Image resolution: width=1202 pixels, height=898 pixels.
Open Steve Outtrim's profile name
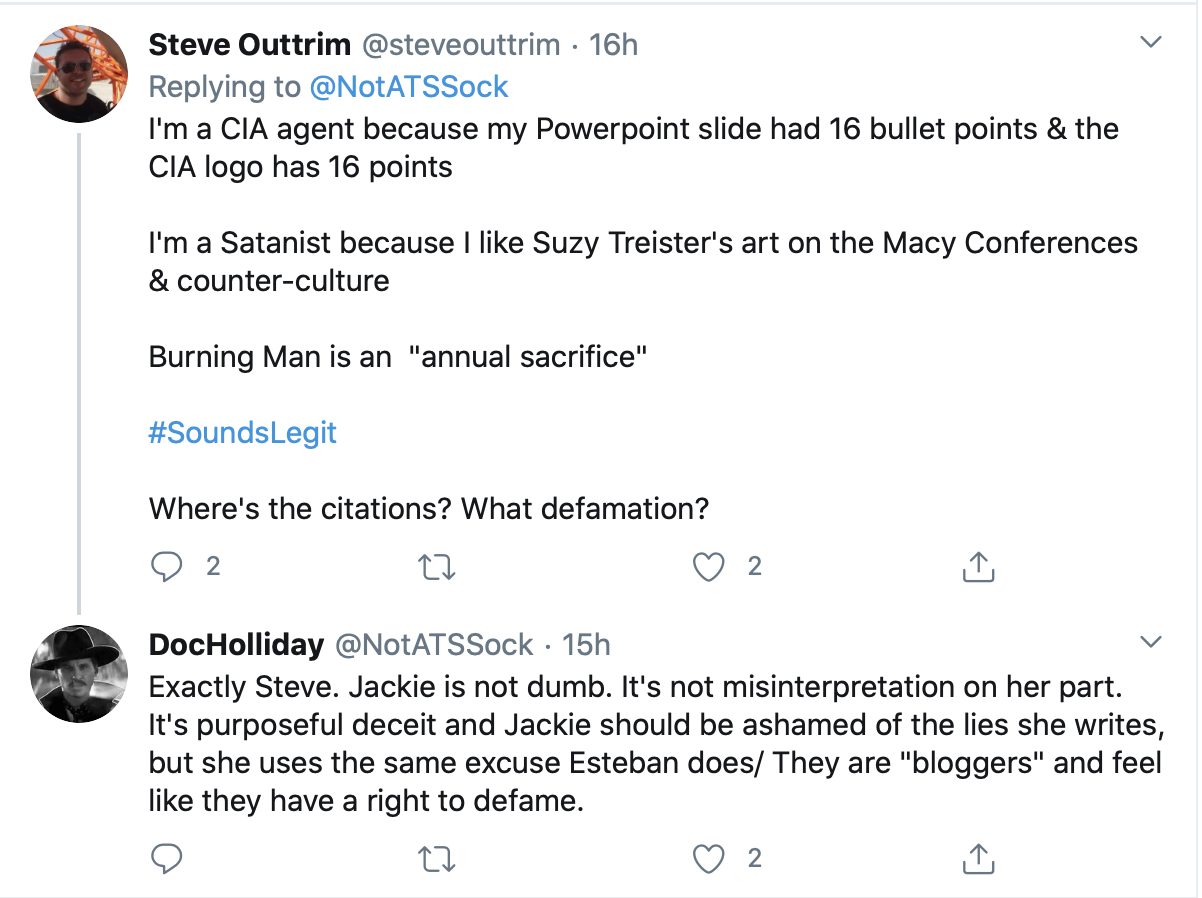point(249,45)
